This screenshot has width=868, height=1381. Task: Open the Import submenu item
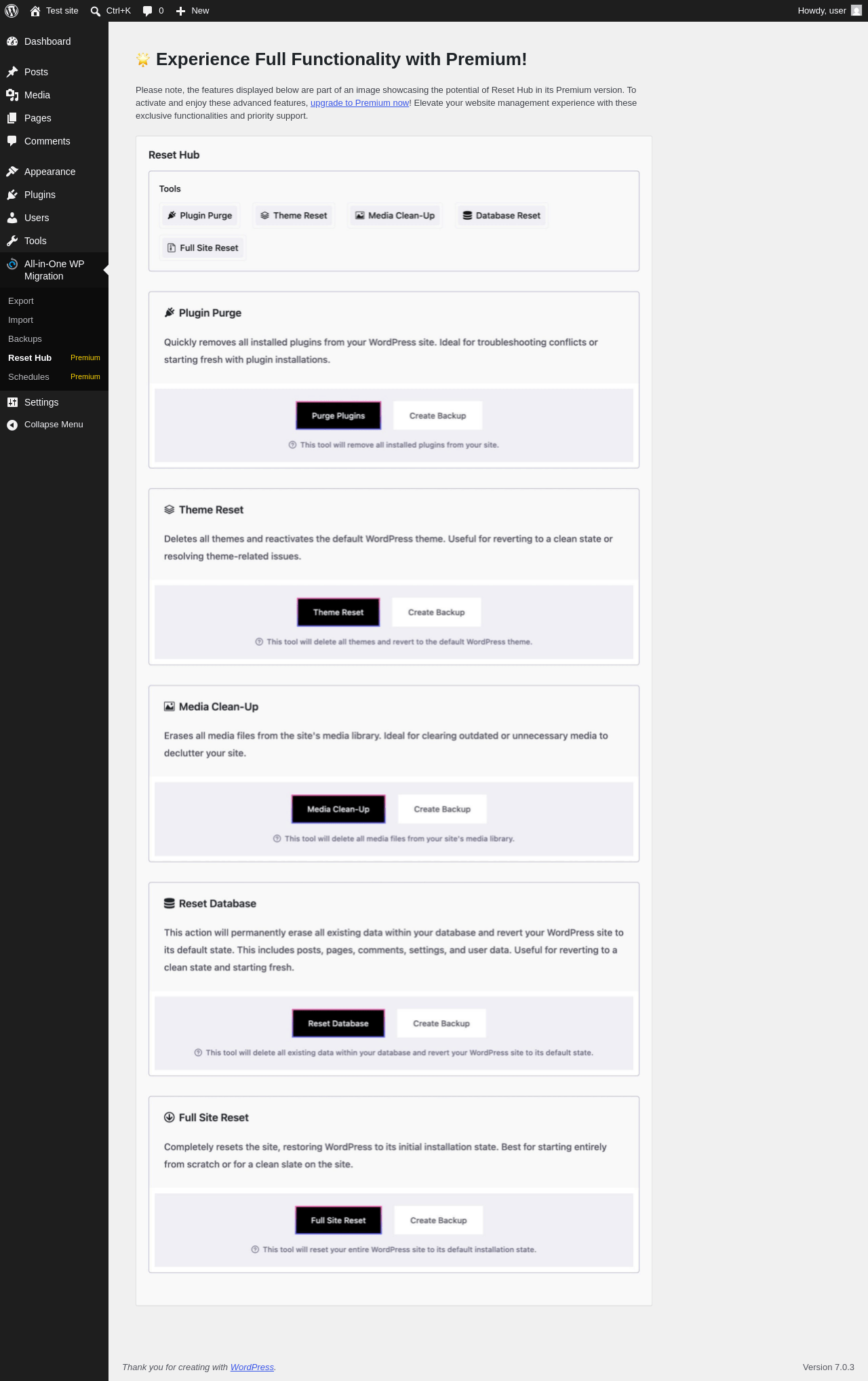54,320
